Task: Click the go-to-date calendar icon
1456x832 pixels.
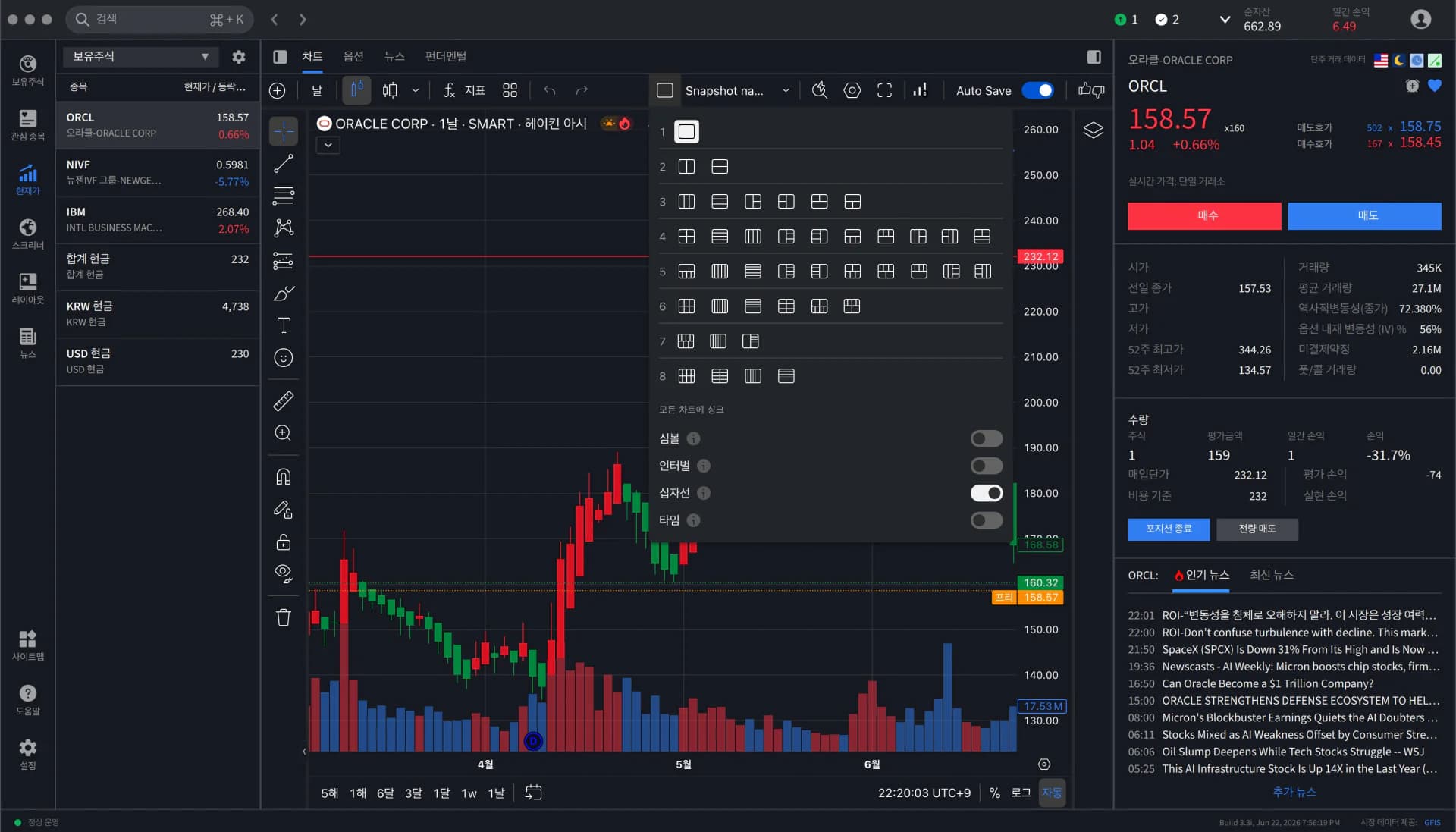Action: pyautogui.click(x=534, y=793)
